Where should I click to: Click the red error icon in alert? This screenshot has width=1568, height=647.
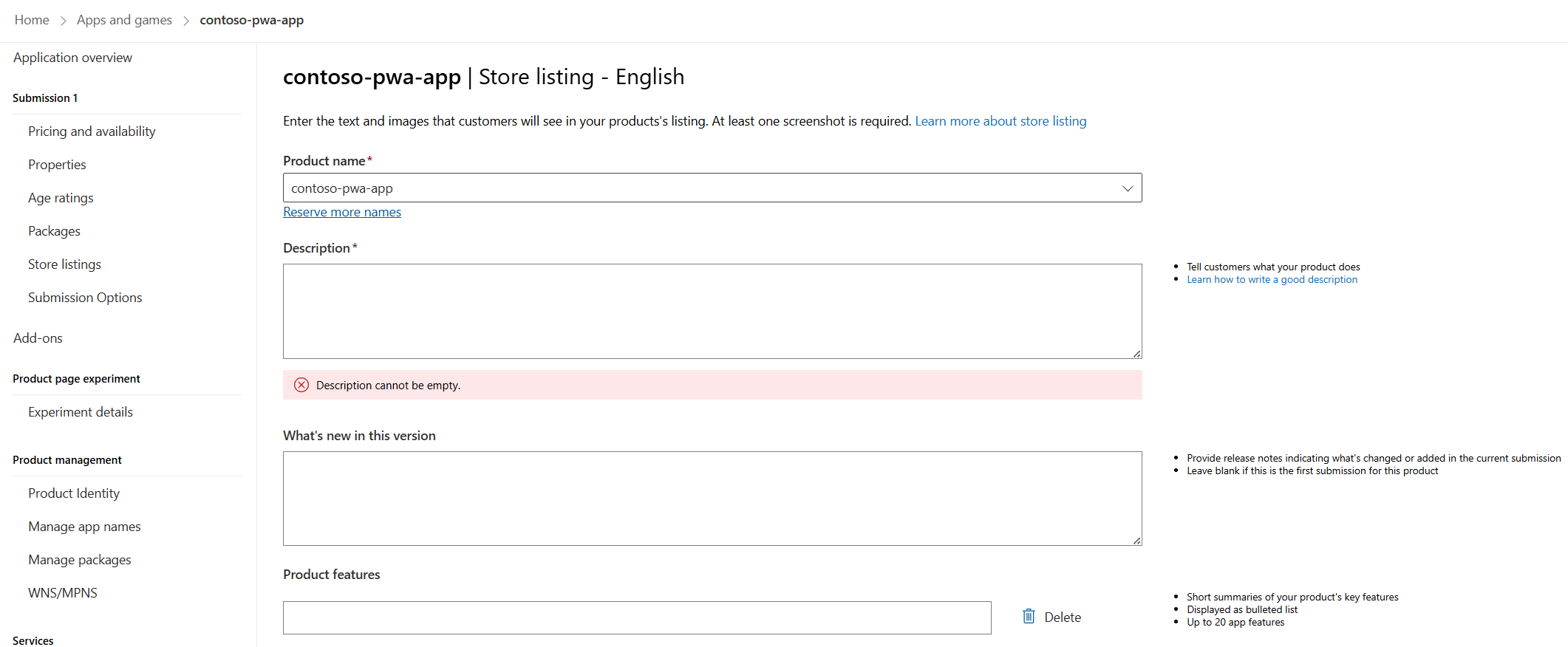point(301,385)
